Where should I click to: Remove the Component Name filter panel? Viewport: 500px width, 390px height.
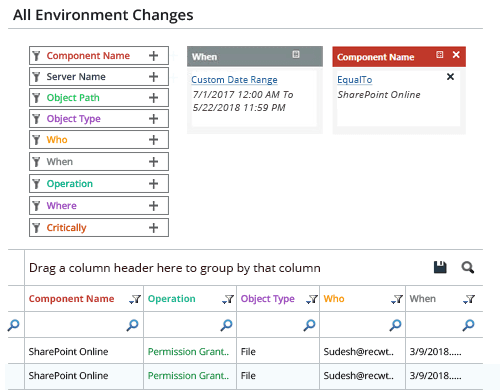[x=456, y=55]
